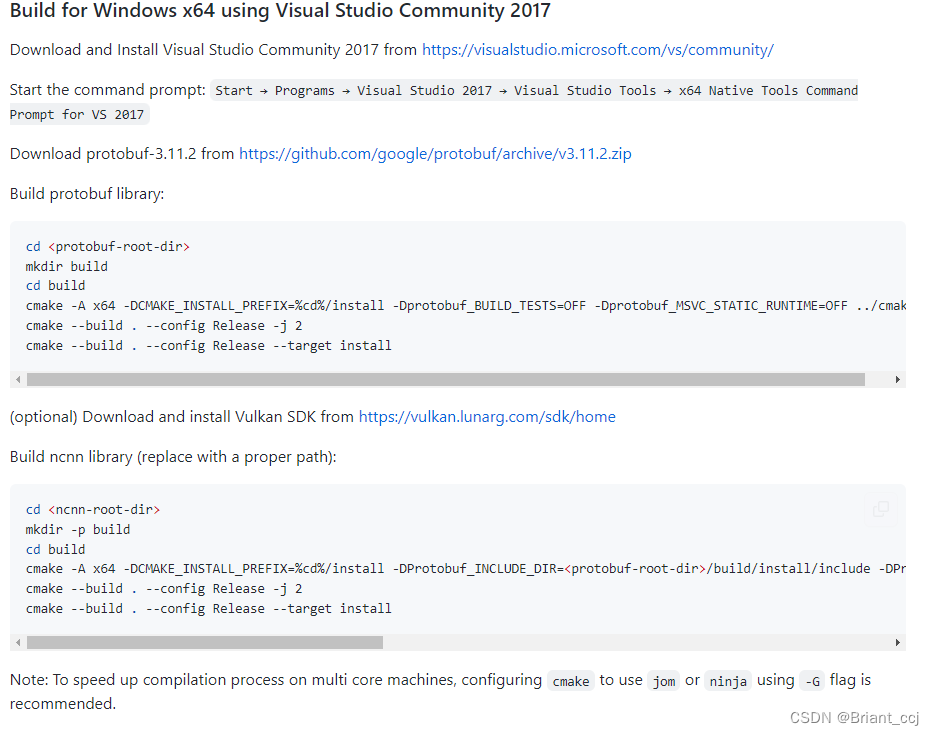The width and height of the screenshot is (934, 735).
Task: Click the 'cd <ncnn-root-dir>' code line
Action: pos(93,510)
